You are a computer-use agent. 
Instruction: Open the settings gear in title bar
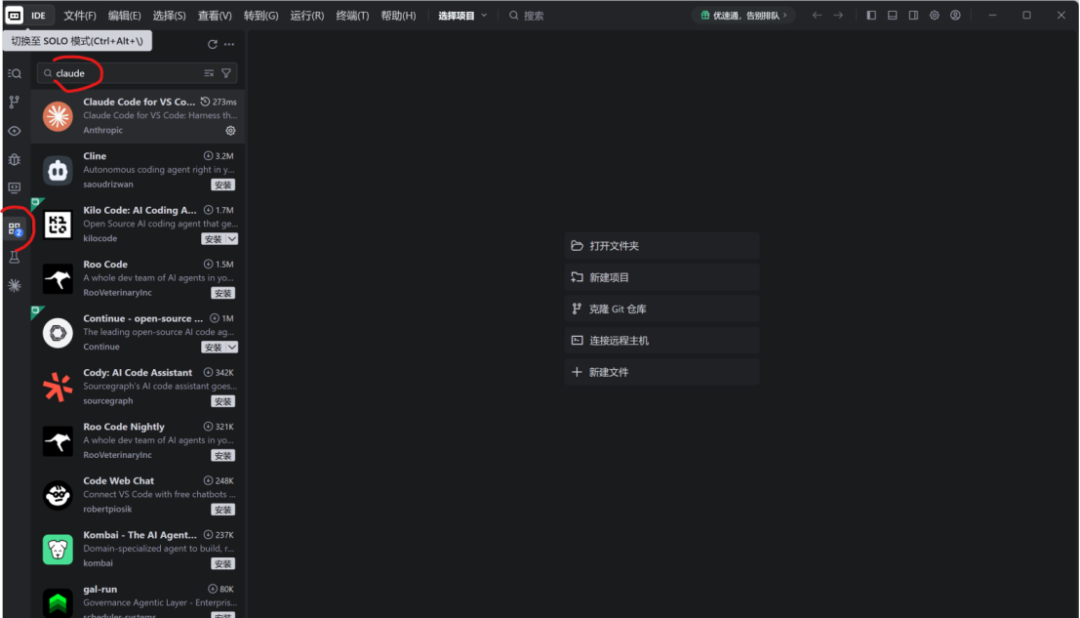(x=934, y=15)
